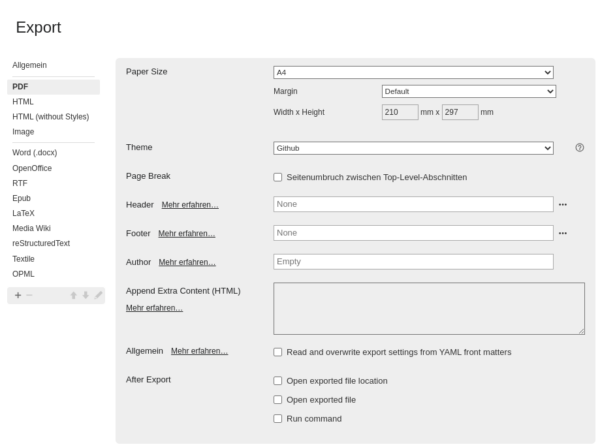Open the Footer field ellipsis options
600x447 pixels.
click(563, 233)
